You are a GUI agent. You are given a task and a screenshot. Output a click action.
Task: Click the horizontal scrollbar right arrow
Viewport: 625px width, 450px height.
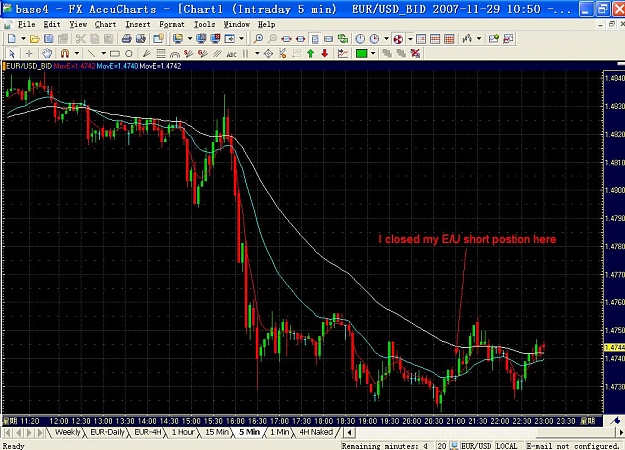click(x=621, y=432)
